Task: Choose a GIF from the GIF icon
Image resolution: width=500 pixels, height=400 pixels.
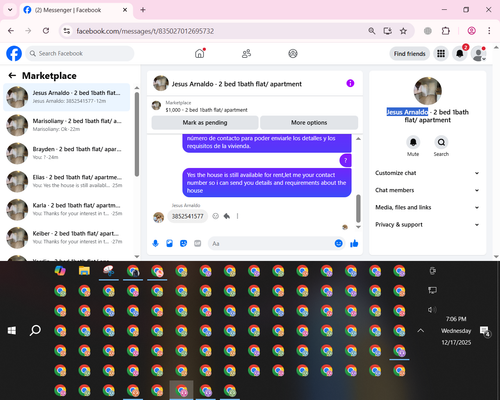Action: point(198,244)
